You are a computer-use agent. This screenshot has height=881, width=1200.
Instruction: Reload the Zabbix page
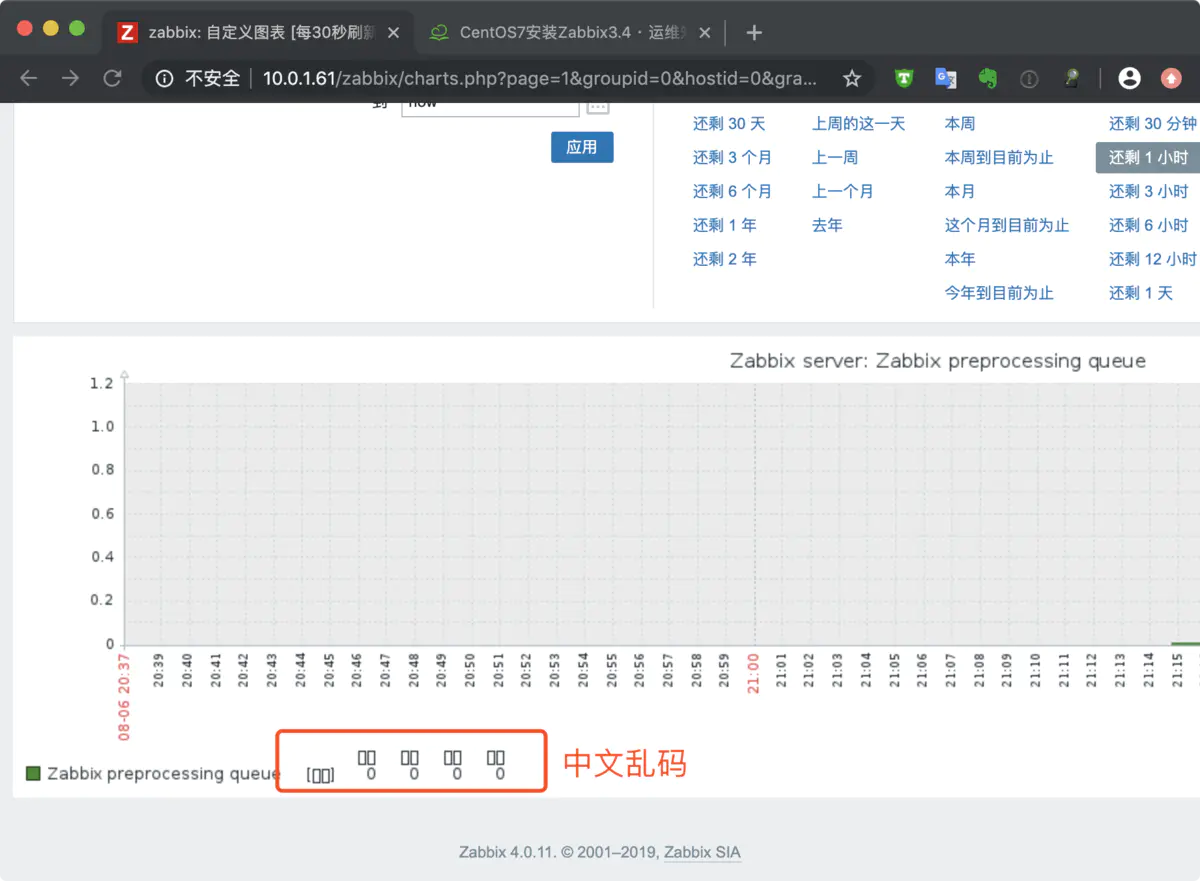click(112, 78)
